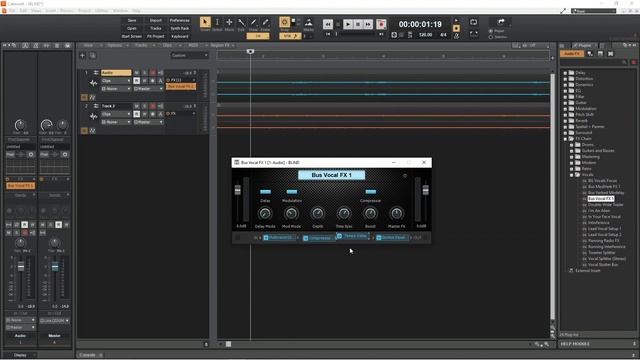Select the Audio FX browser tab
Image resolution: width=640 pixels, height=360 pixels.
click(x=572, y=53)
